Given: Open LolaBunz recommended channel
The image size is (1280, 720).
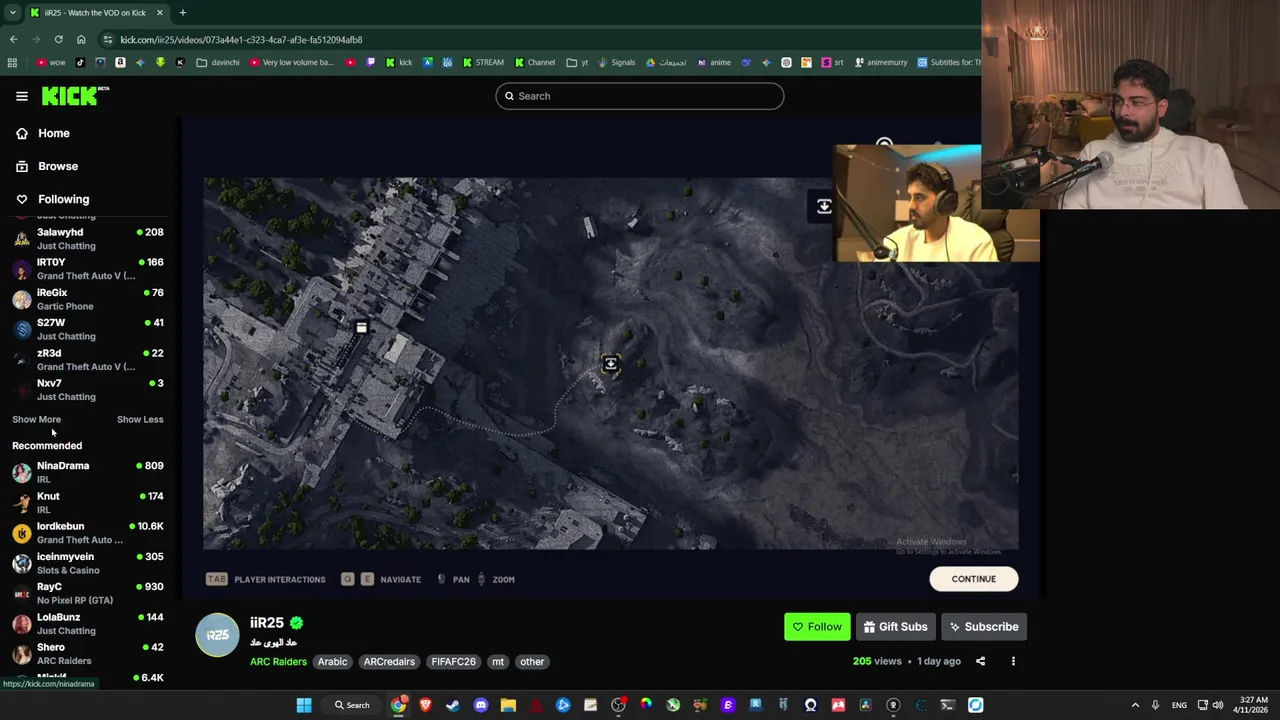Looking at the screenshot, I should click(88, 623).
